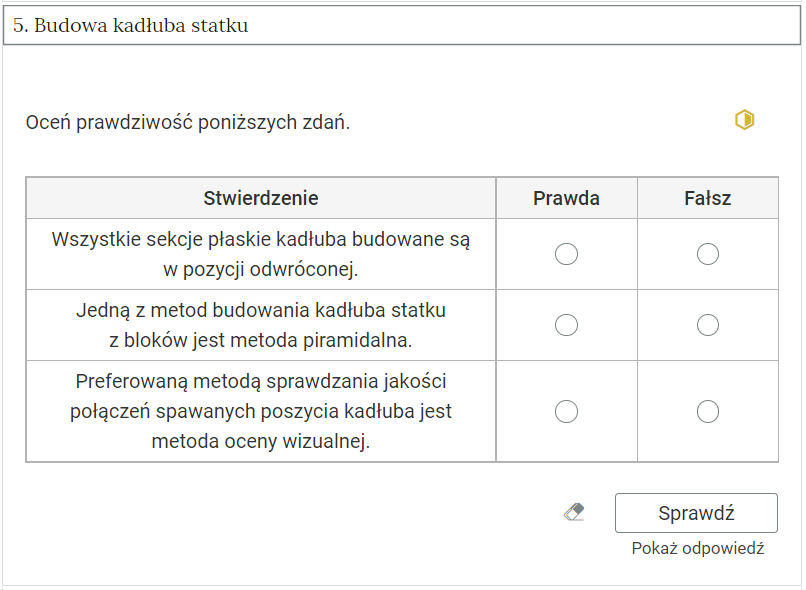Viewport: 806px width, 590px height.
Task: Choose 'Prawda' for the ocena wizualna statement
Action: 566,411
